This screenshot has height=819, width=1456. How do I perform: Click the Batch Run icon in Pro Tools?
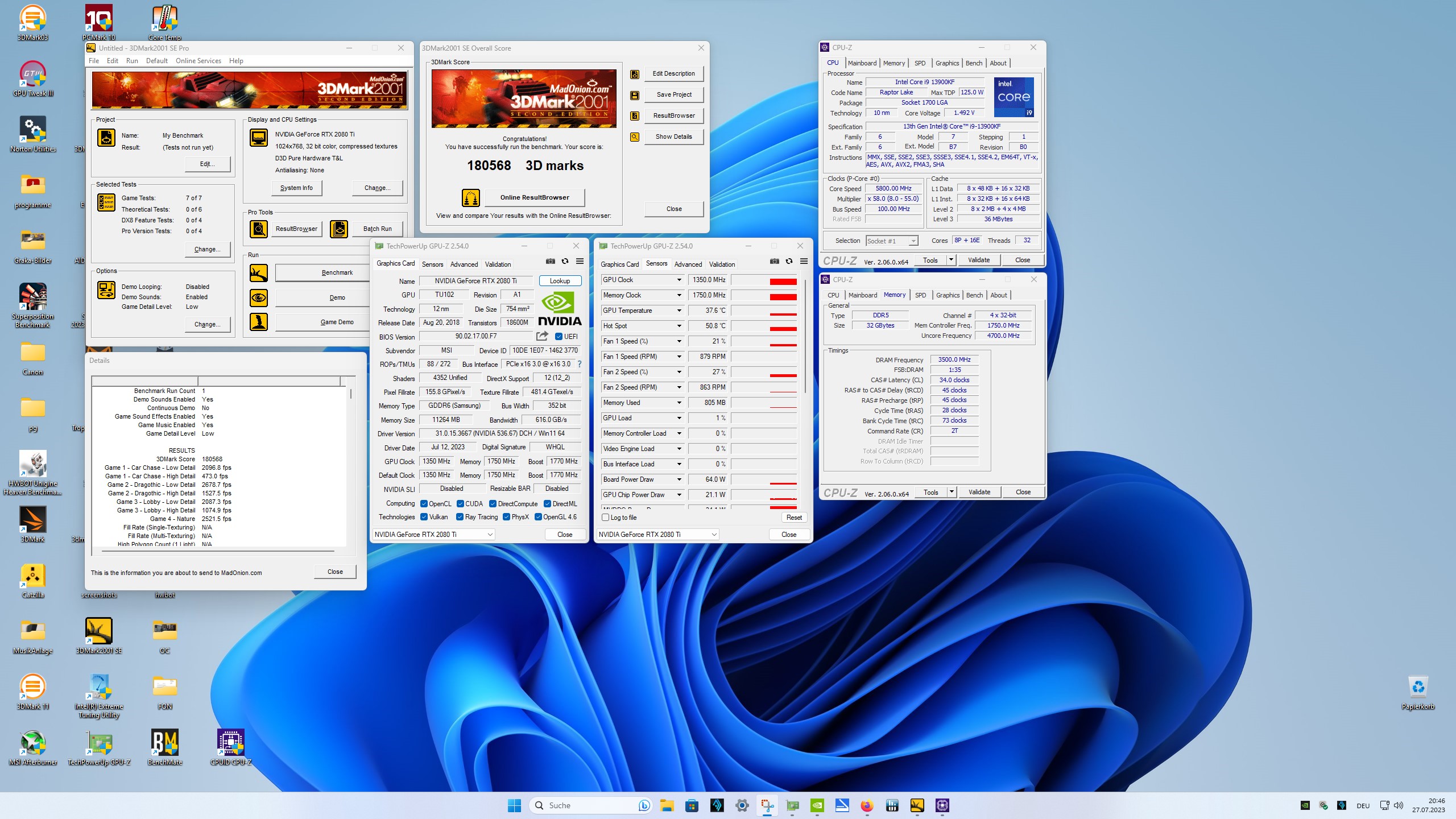coord(339,229)
